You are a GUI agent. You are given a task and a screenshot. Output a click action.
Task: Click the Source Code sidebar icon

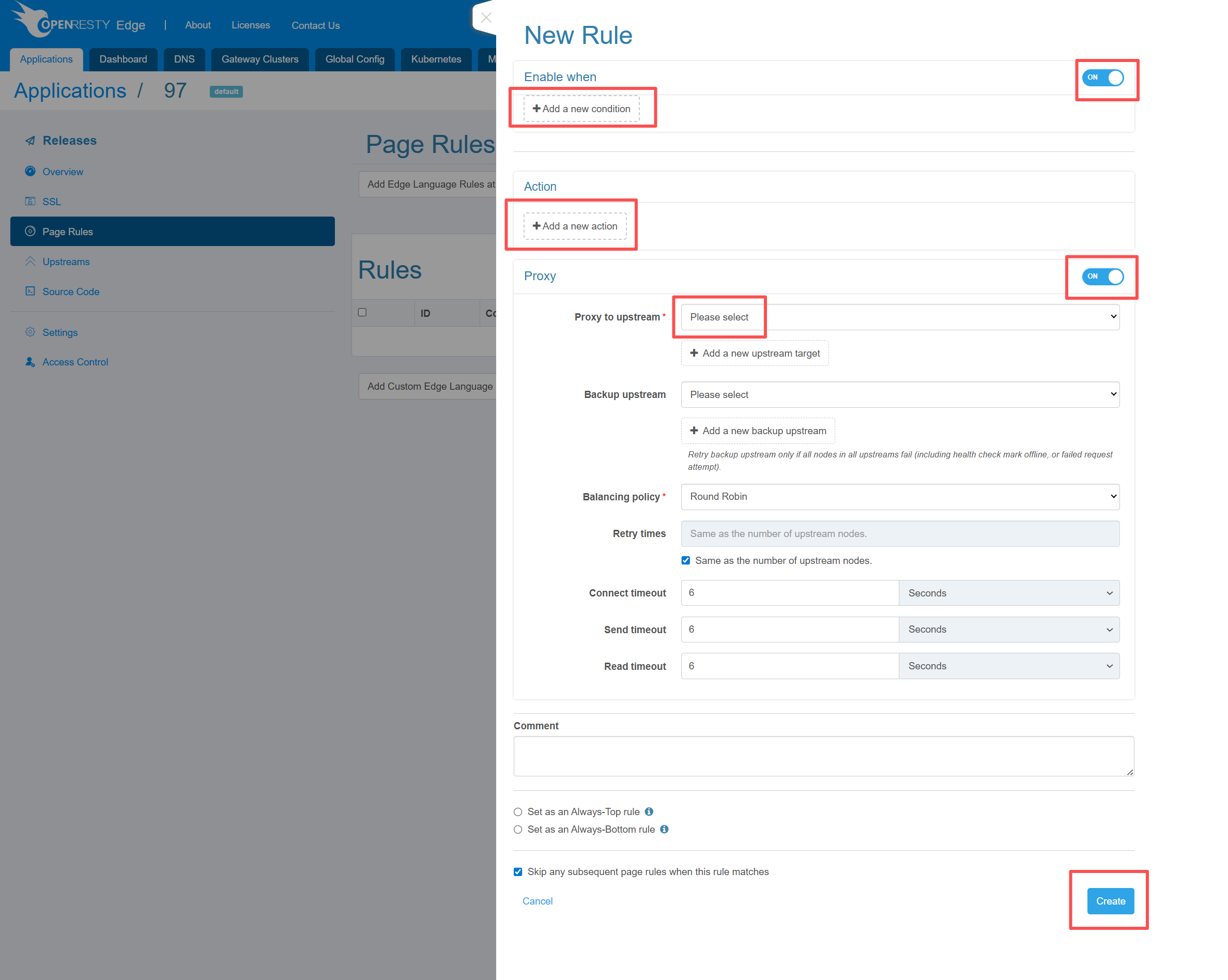pyautogui.click(x=30, y=291)
